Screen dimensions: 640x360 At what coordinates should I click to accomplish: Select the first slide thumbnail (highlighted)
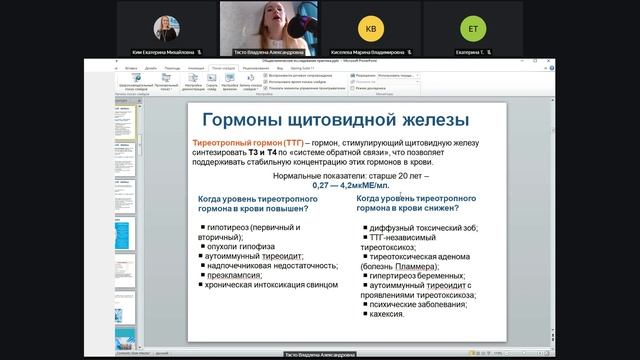[125, 122]
